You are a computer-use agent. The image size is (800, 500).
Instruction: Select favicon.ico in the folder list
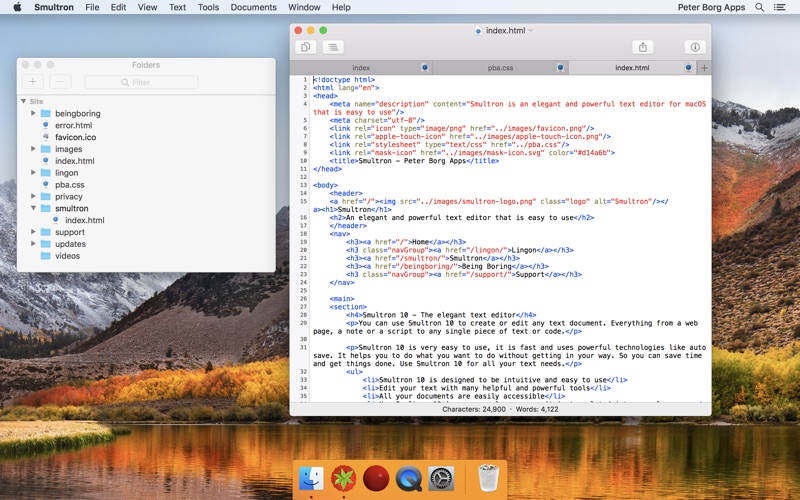coord(75,137)
